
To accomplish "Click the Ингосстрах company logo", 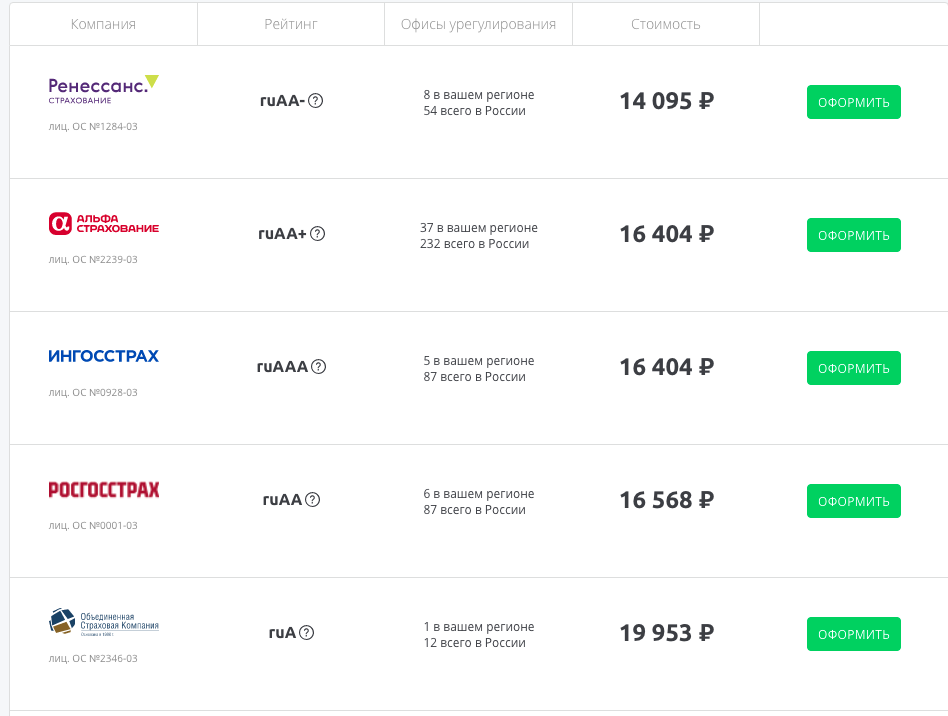I will [103, 356].
